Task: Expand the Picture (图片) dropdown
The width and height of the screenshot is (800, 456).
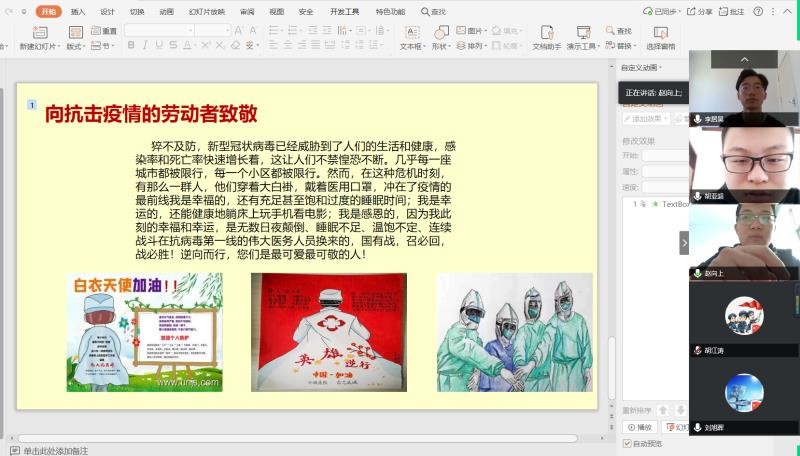Action: [487, 31]
